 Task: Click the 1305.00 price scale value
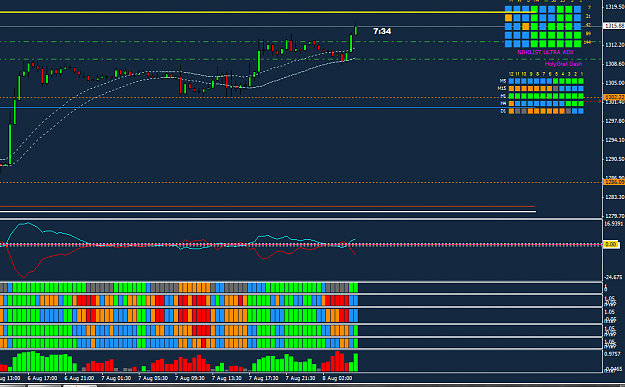point(615,83)
